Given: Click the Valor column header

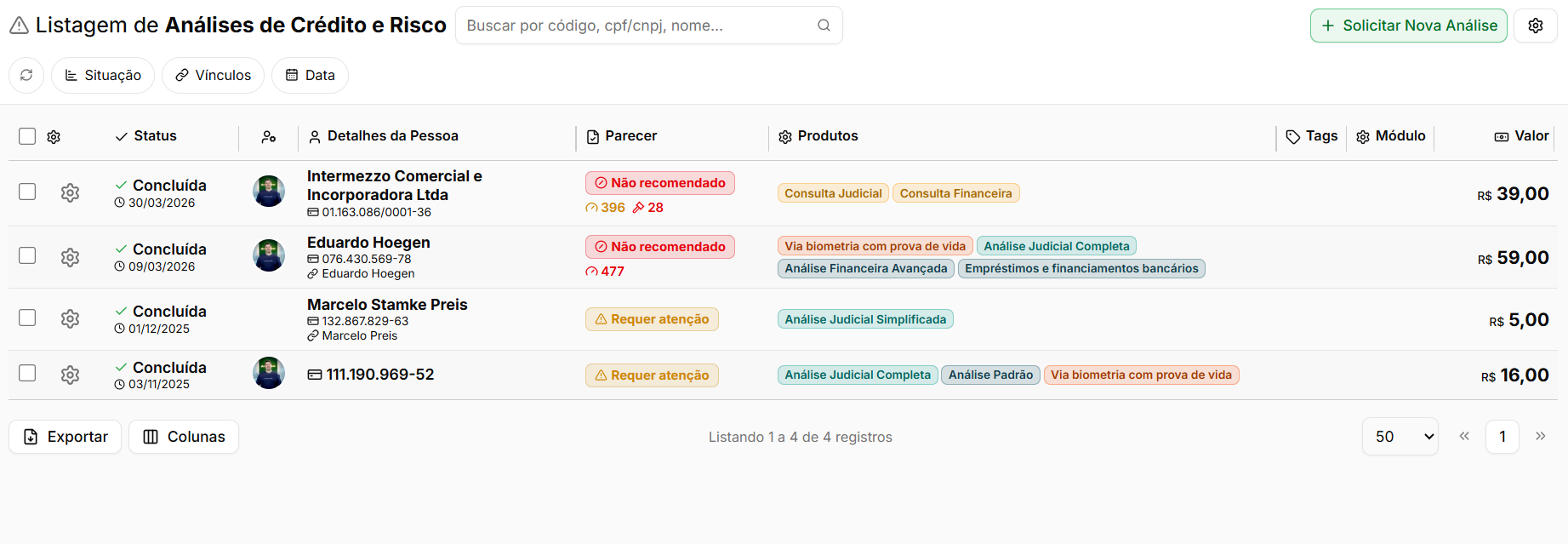Looking at the screenshot, I should 1522,136.
